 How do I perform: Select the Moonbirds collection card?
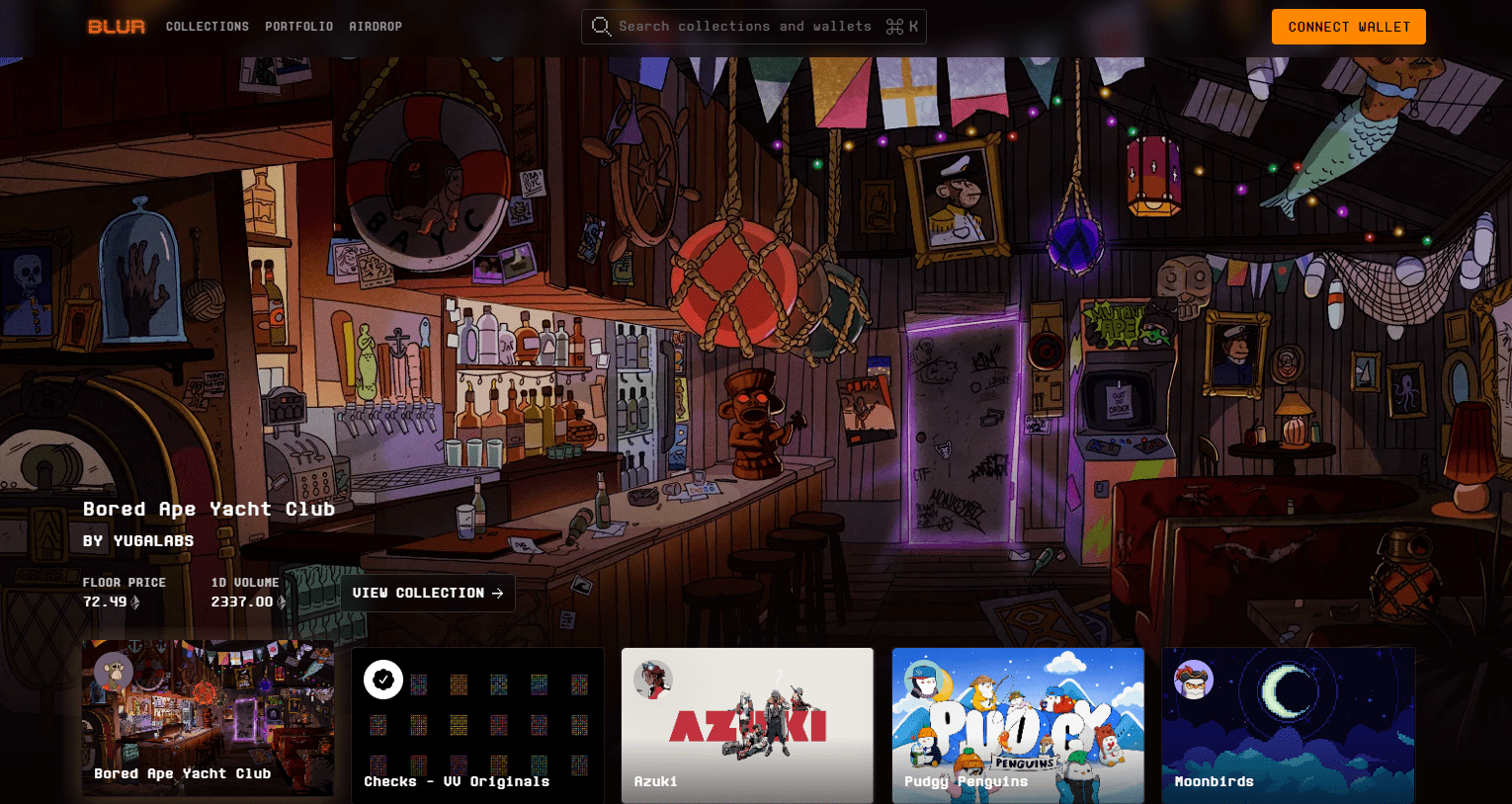(x=1289, y=725)
